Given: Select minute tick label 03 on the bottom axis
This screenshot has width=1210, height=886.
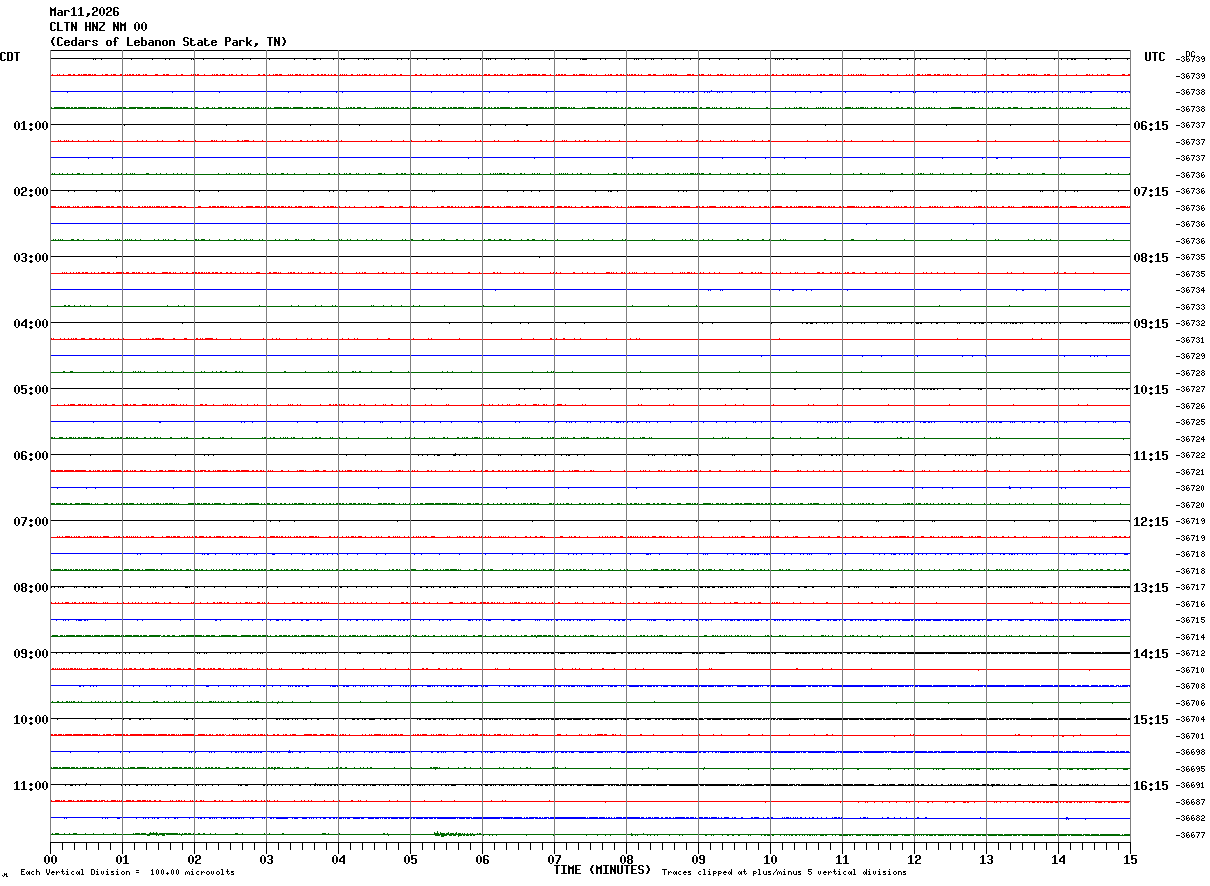Looking at the screenshot, I should (x=266, y=859).
